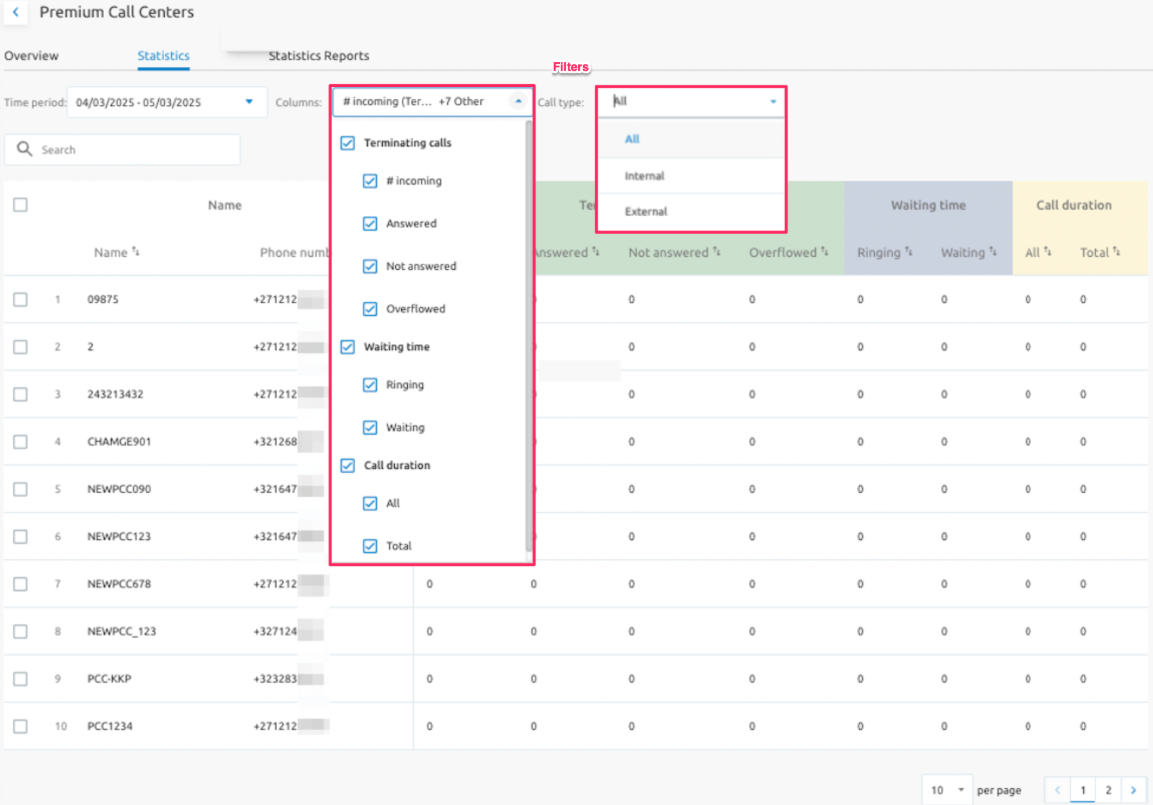Sort the Overflowed column
This screenshot has height=805, width=1153.
click(825, 253)
